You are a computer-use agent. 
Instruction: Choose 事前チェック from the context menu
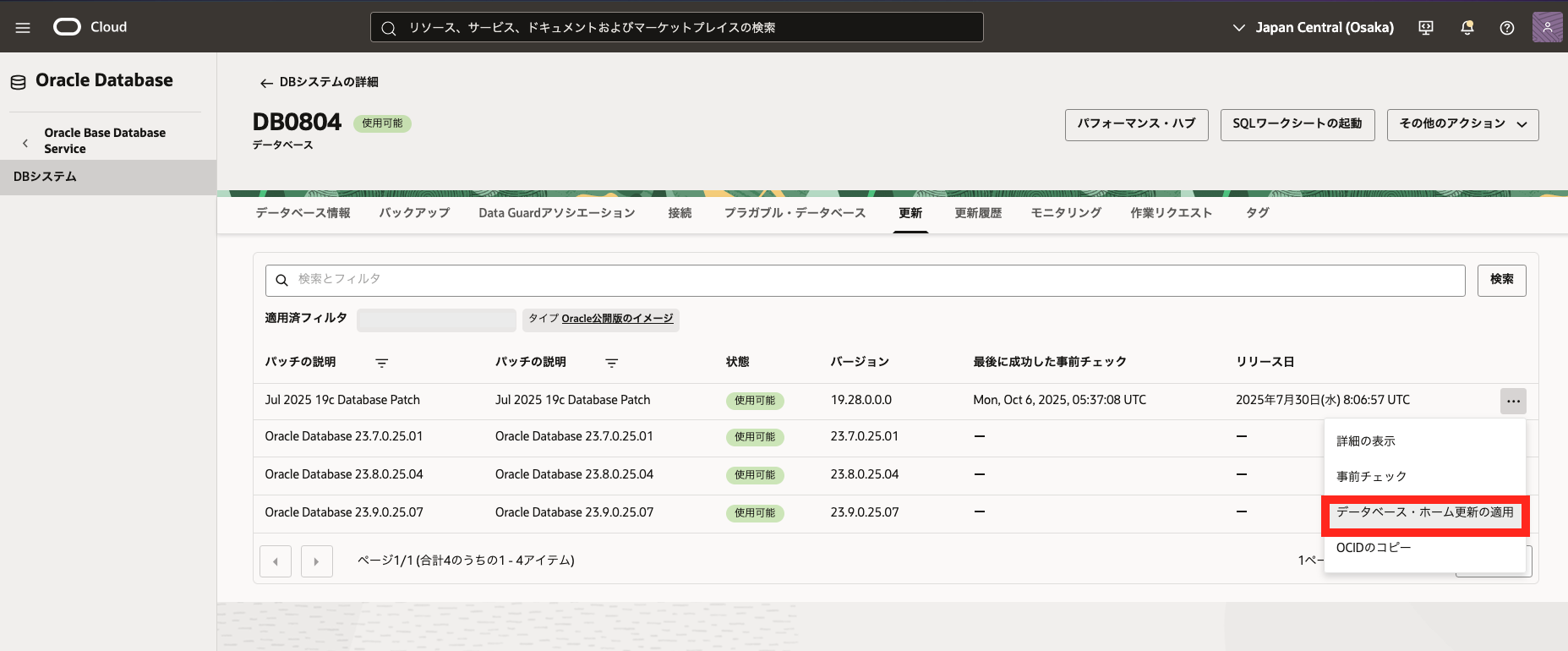(1371, 477)
